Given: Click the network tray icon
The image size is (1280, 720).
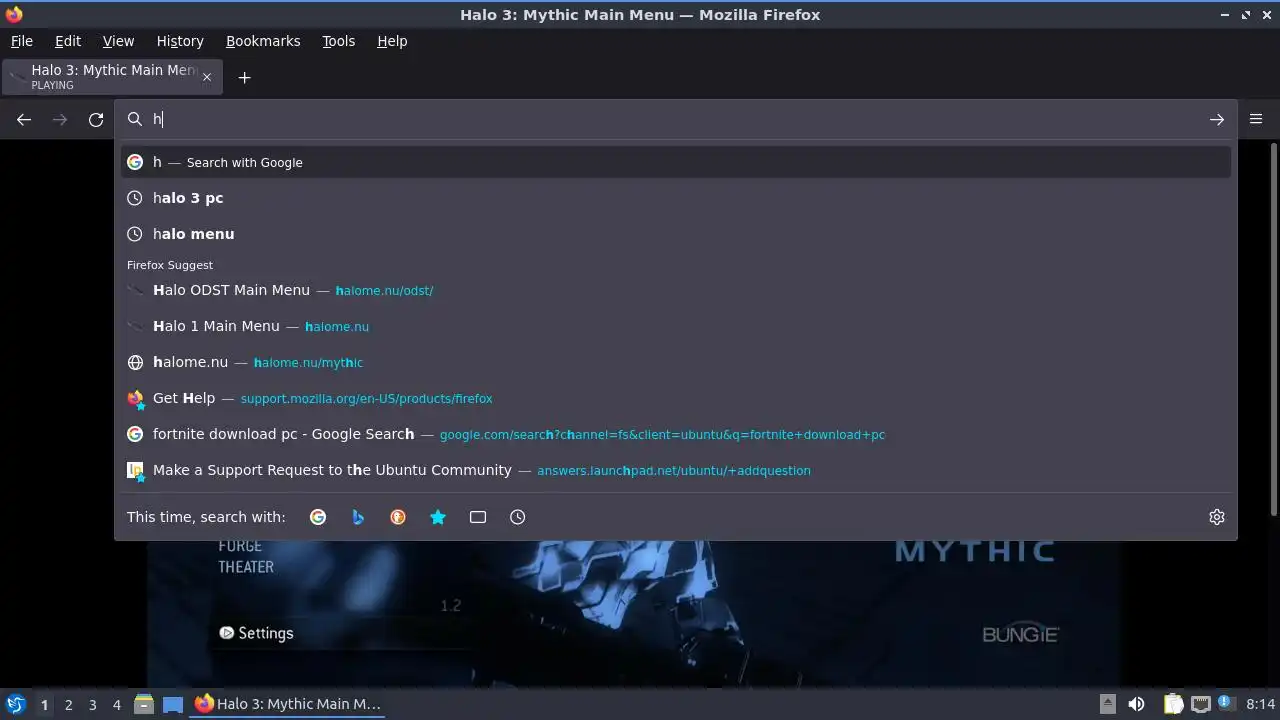Looking at the screenshot, I should [1200, 704].
